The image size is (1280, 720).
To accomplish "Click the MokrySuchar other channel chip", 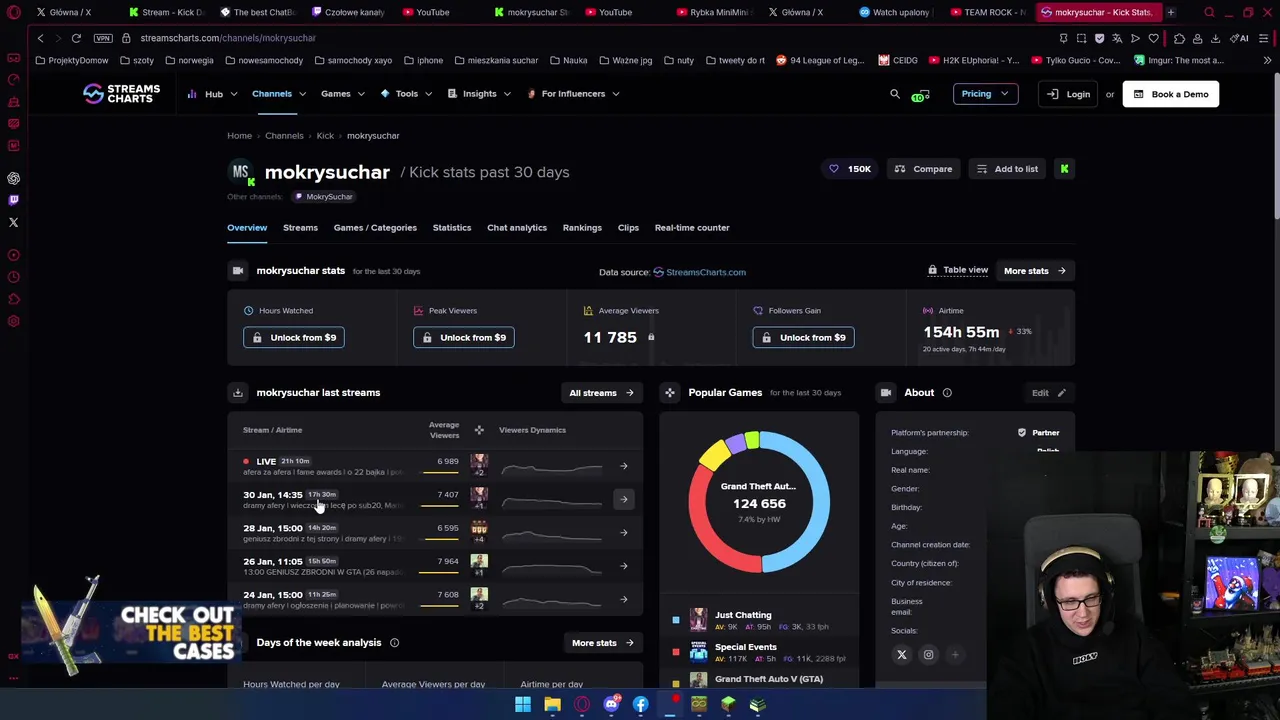I will [x=323, y=197].
